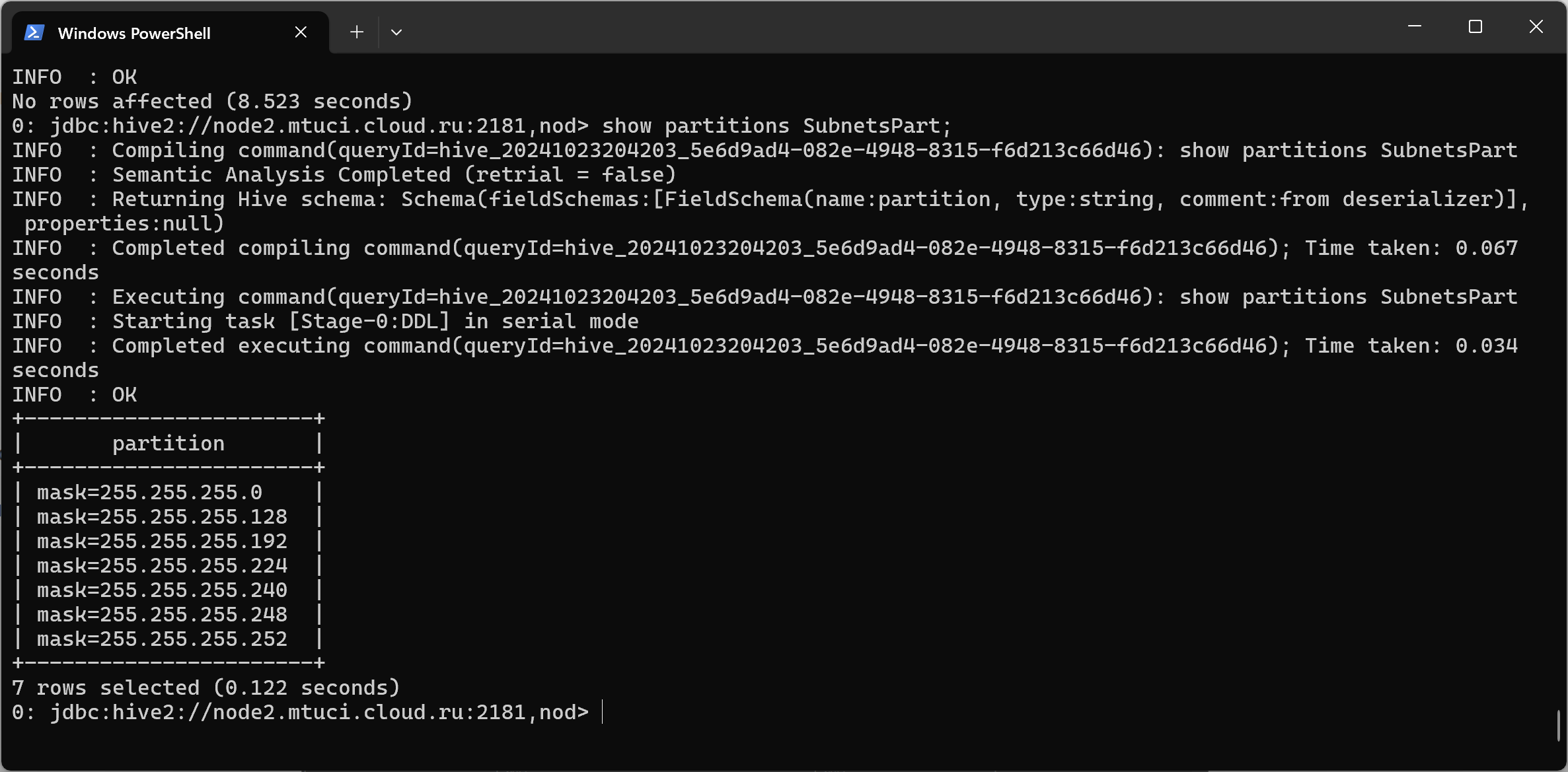Click the typed 'show partitions SubnetsPart;' command
This screenshot has width=1568, height=772.
coord(776,125)
